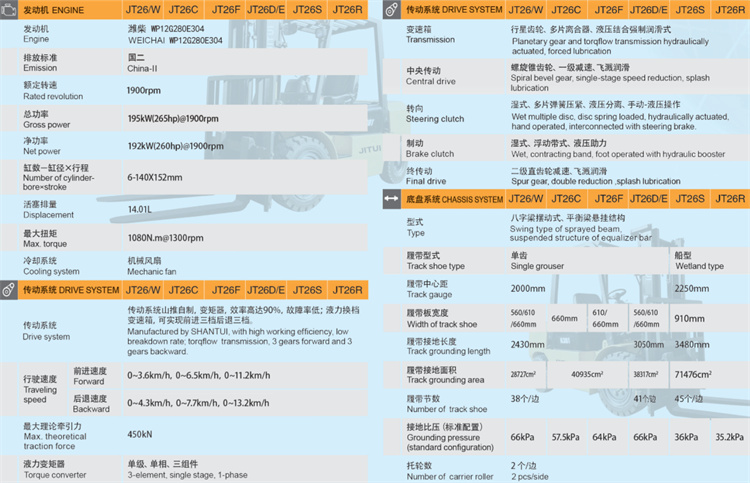Click the Displacement value 14.01L
This screenshot has width=750, height=483.
point(140,209)
